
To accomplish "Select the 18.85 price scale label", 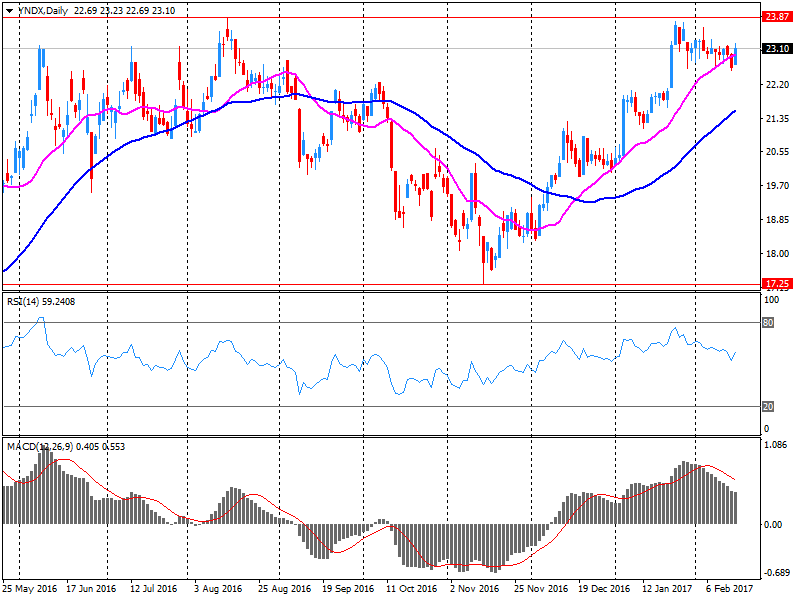I will click(777, 220).
